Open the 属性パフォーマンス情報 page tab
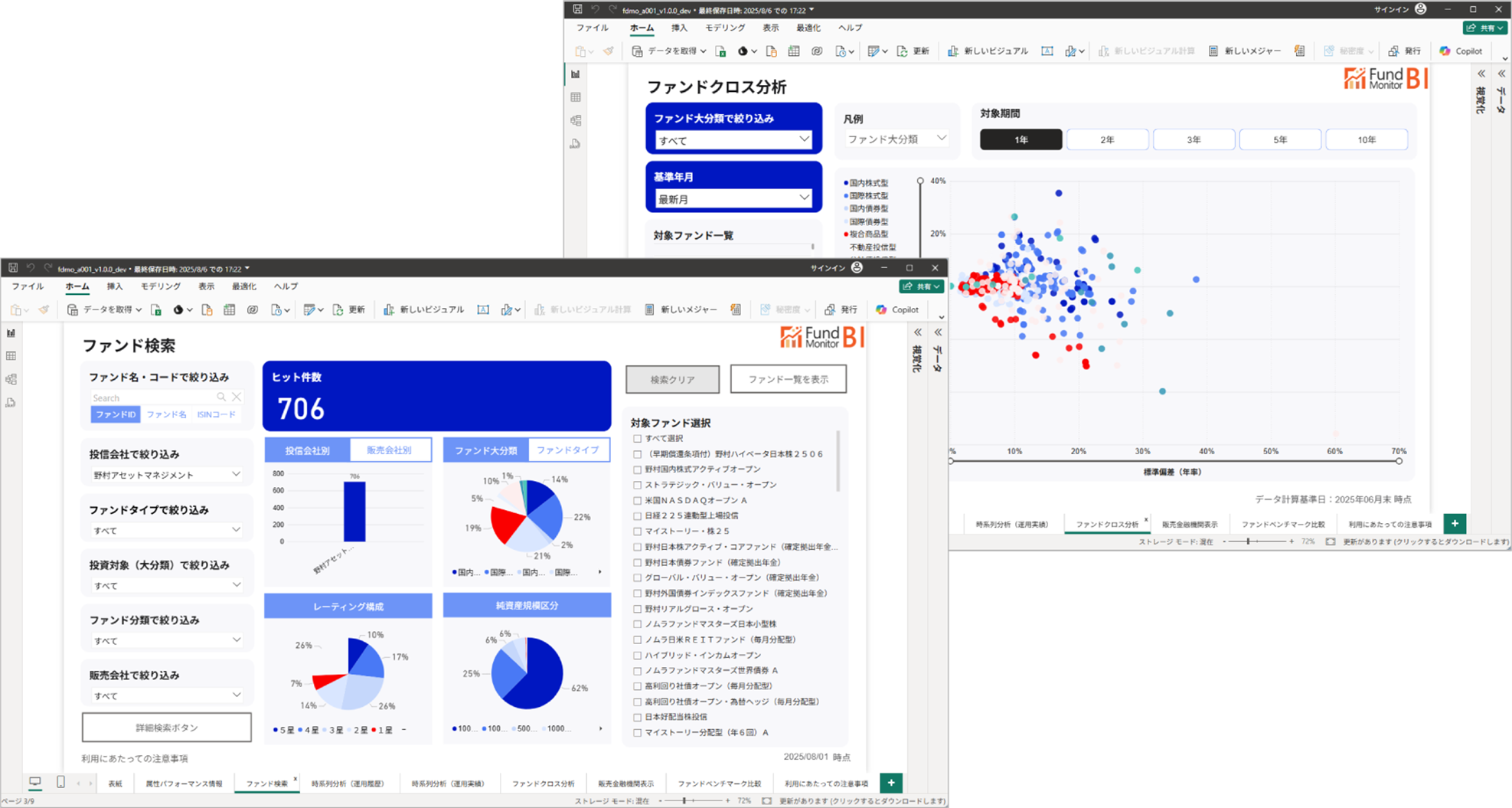The width and height of the screenshot is (1512, 808). 184,783
